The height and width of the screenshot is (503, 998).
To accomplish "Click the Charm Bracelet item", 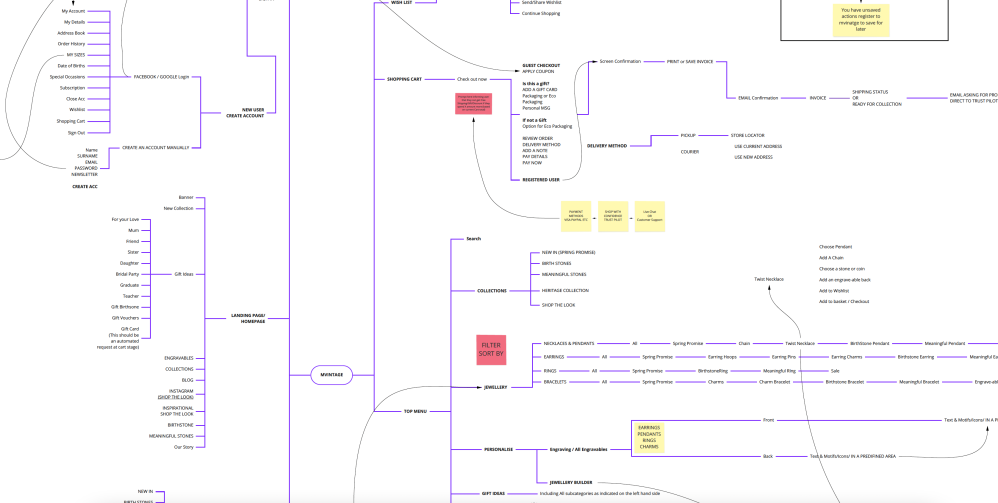I will coord(775,382).
